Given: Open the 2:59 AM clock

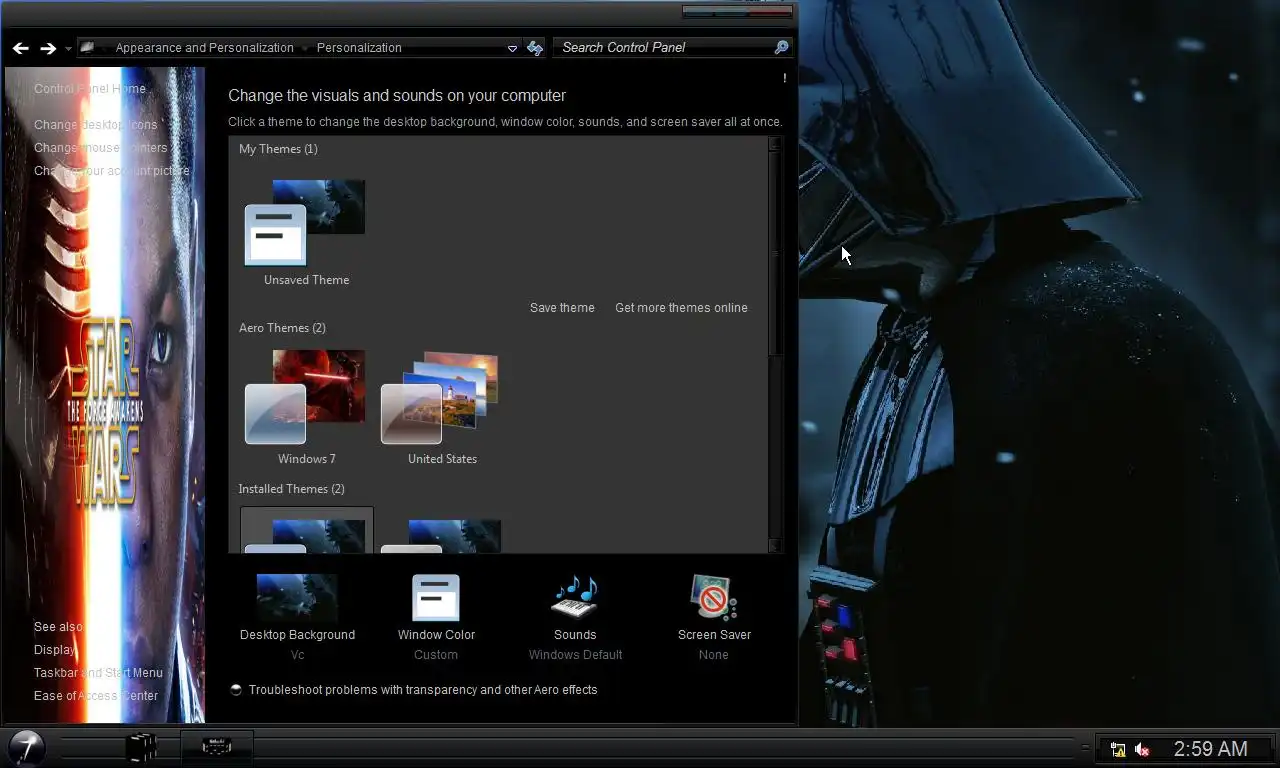Looking at the screenshot, I should [1210, 749].
